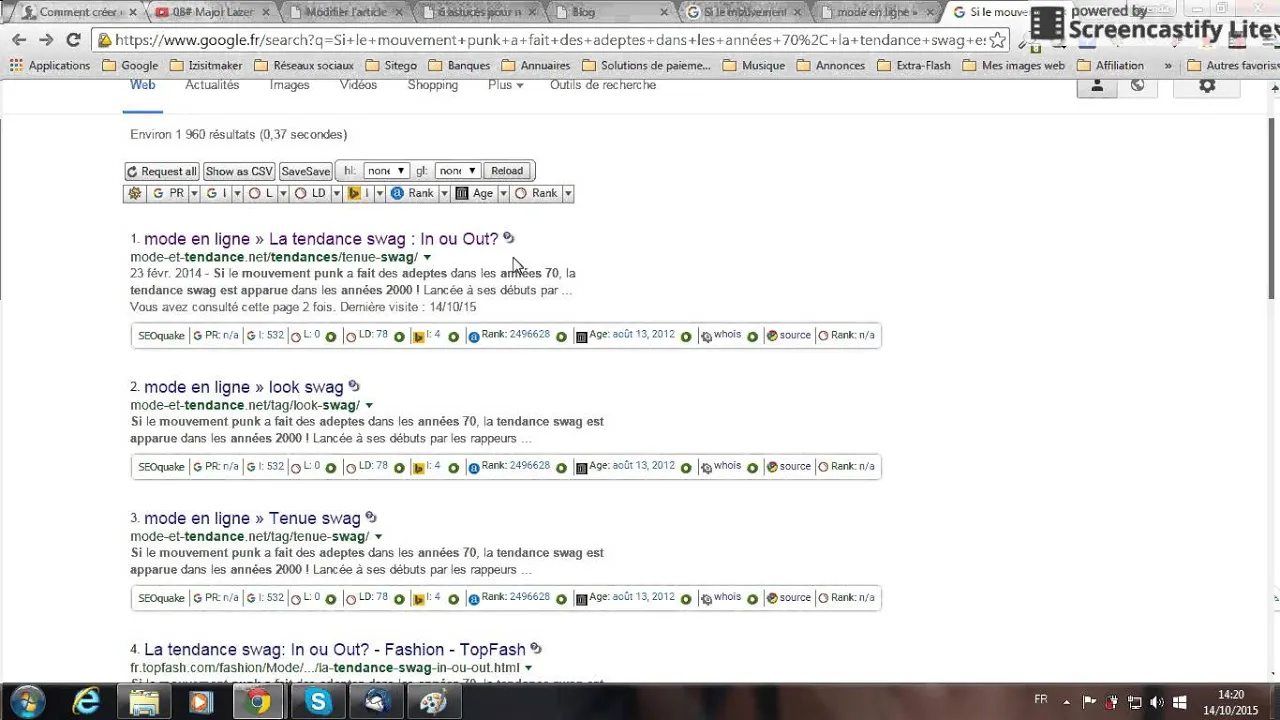Viewport: 1280px width, 720px height.
Task: Open Google account profile icon
Action: 1097,86
